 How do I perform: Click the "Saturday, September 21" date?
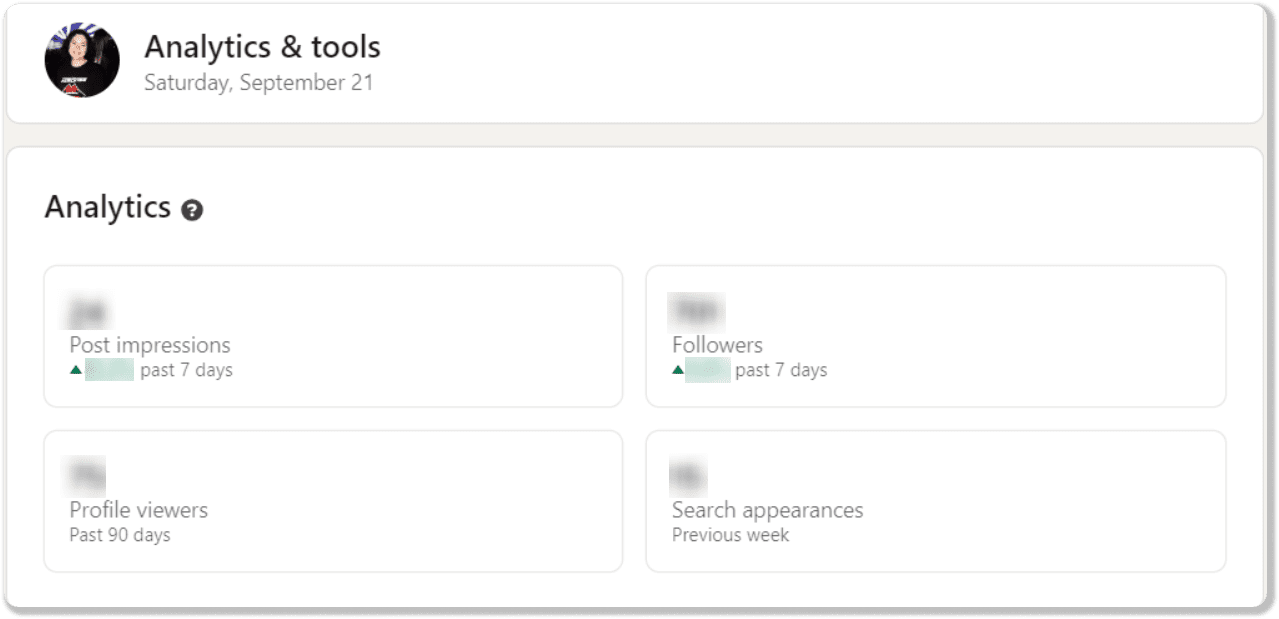click(258, 82)
